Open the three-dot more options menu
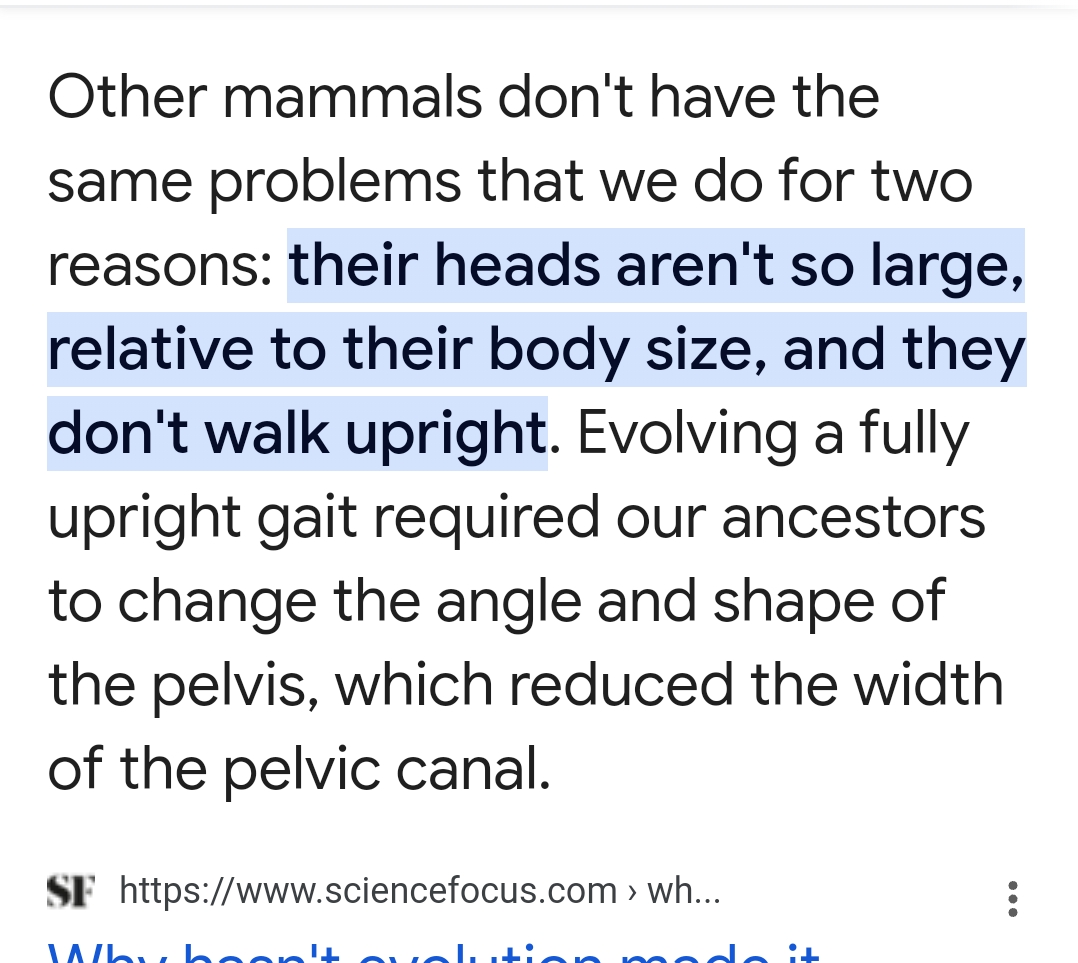Image resolution: width=1078 pixels, height=963 pixels. pyautogui.click(x=1012, y=898)
